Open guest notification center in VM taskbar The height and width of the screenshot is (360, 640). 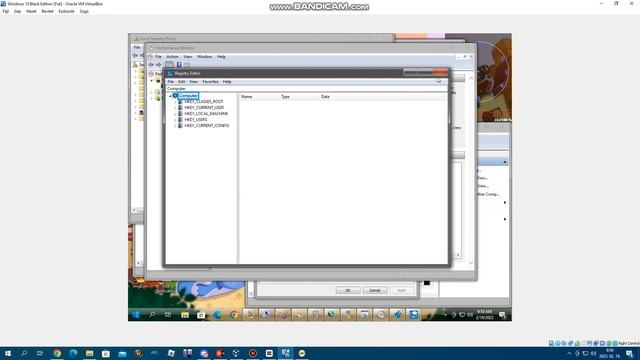coord(502,315)
